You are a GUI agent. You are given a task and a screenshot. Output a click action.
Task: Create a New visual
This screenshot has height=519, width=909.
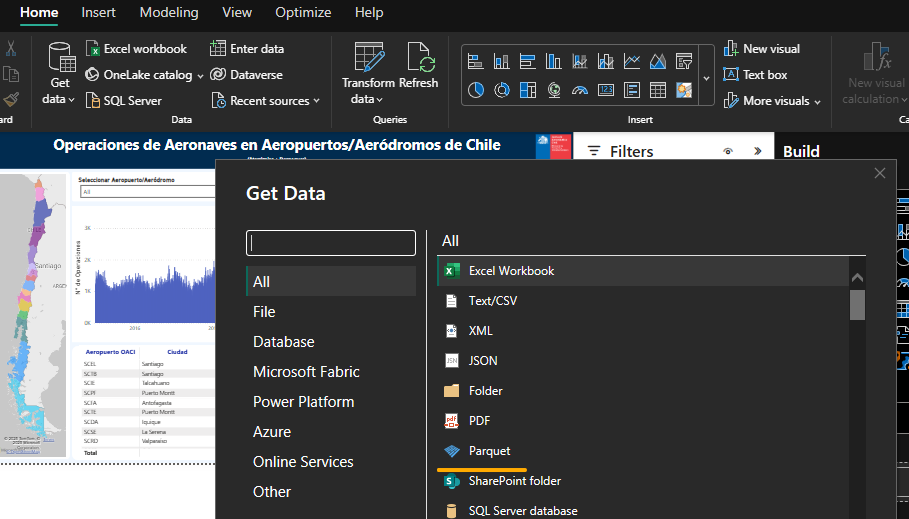pyautogui.click(x=762, y=49)
